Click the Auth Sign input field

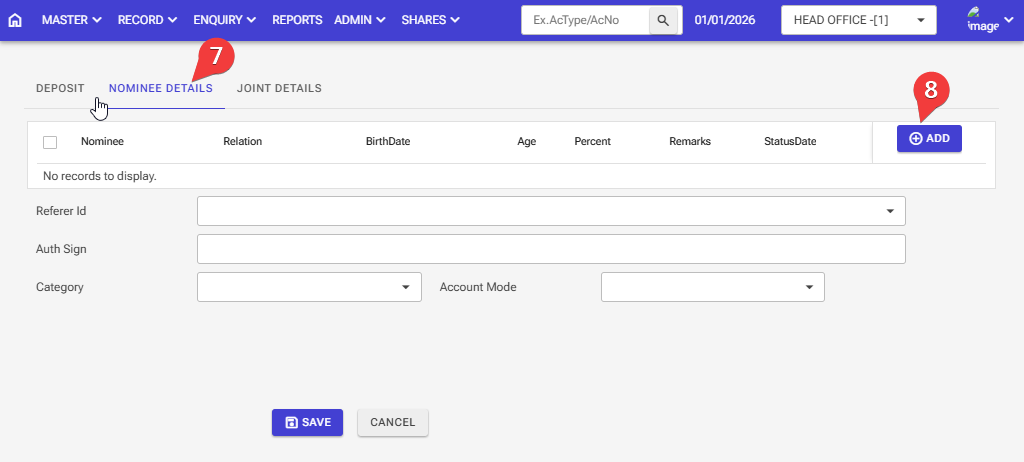tap(551, 249)
